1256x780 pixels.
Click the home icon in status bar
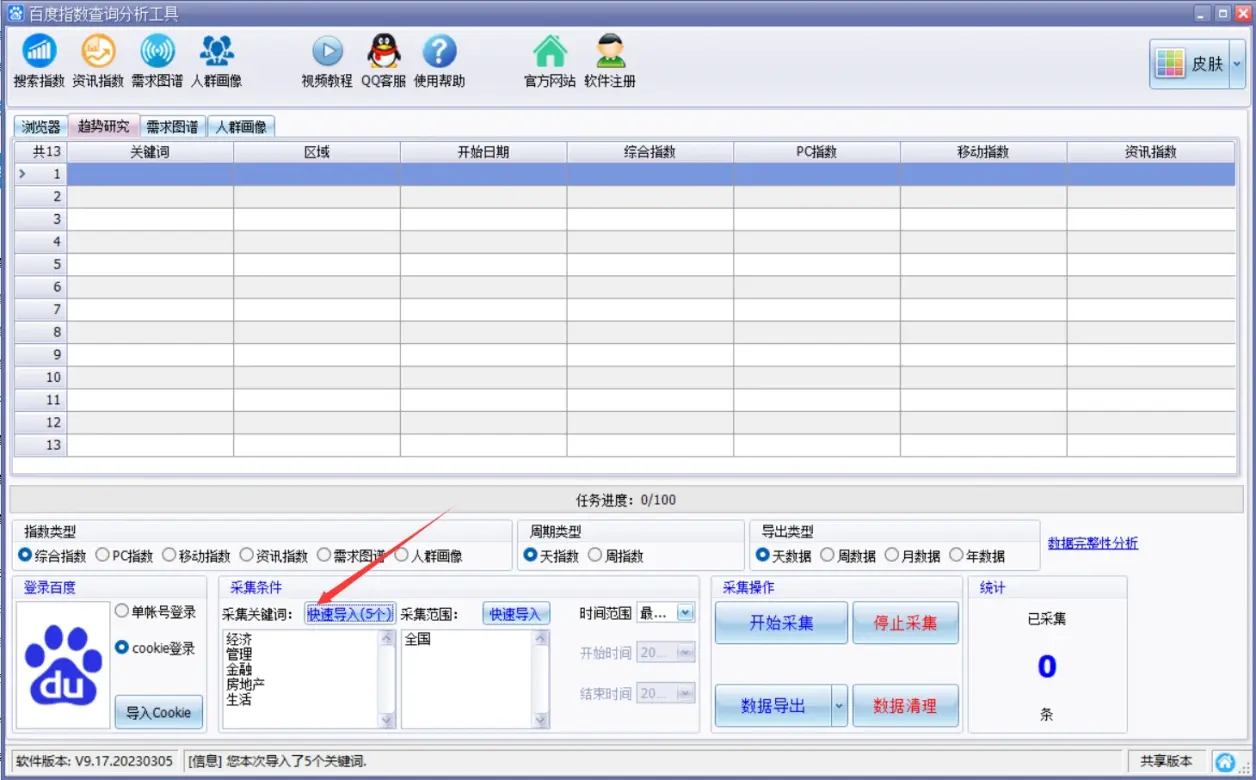1225,762
